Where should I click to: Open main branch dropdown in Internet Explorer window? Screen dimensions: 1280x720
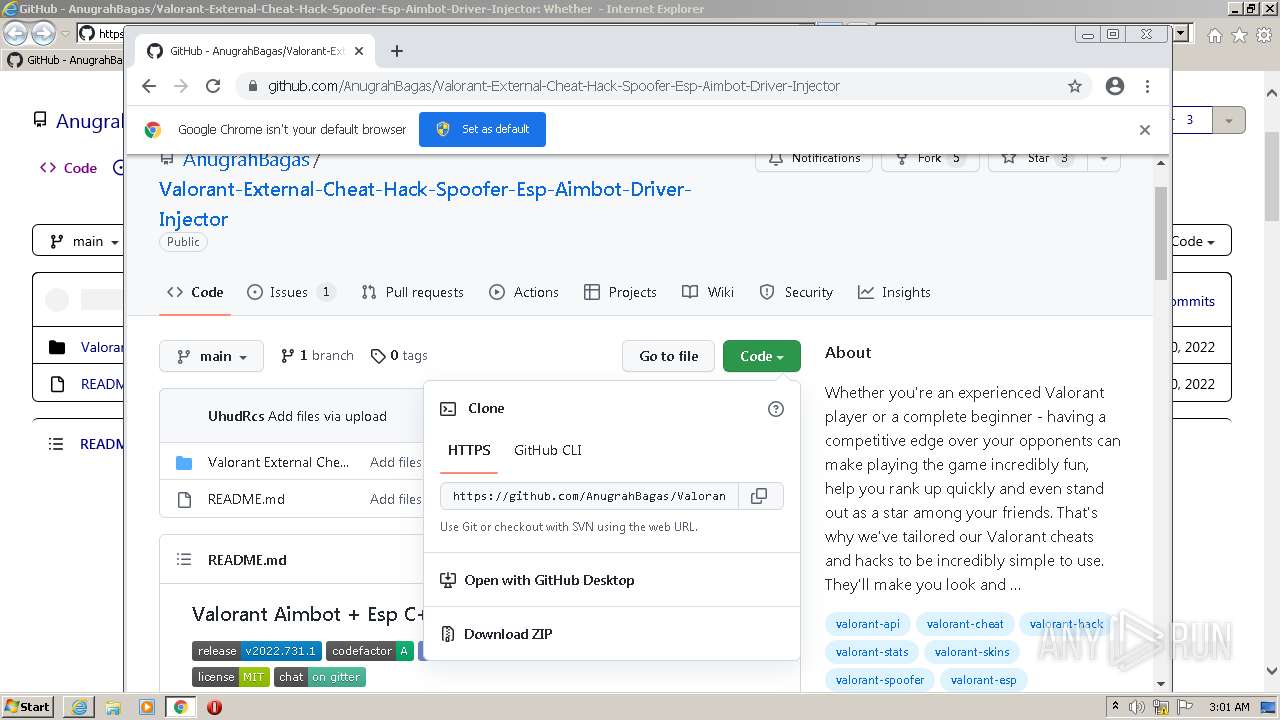tap(82, 241)
